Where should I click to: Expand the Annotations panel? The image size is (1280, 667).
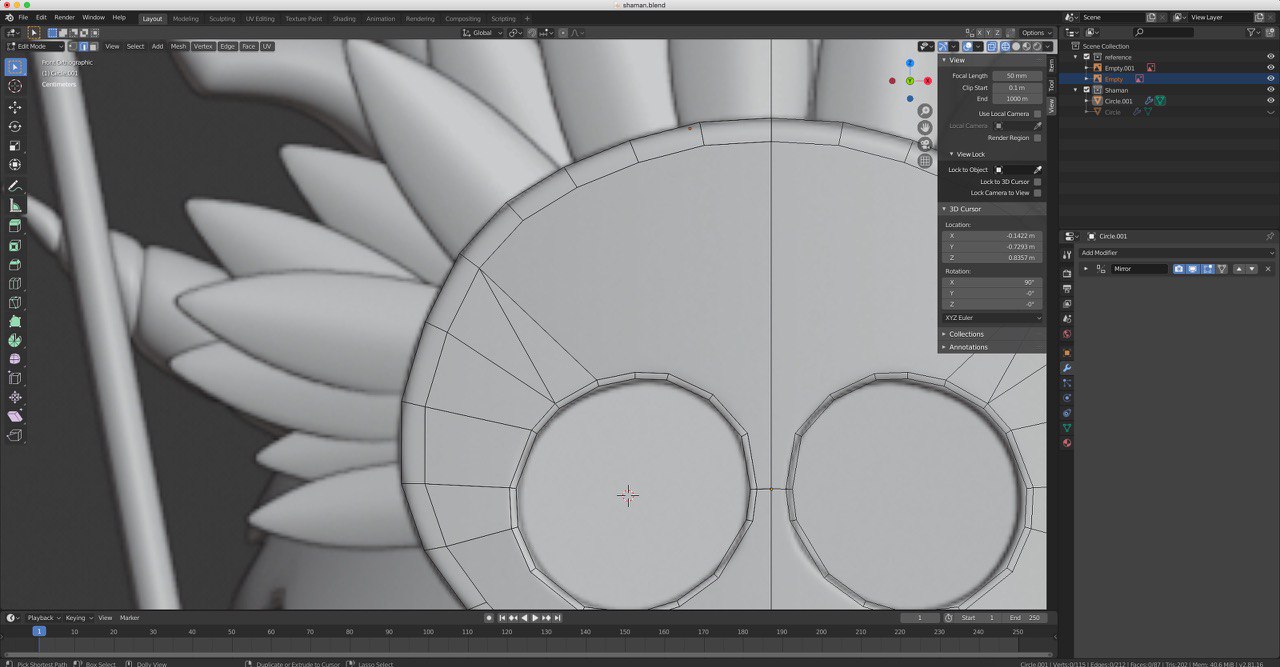(x=968, y=347)
